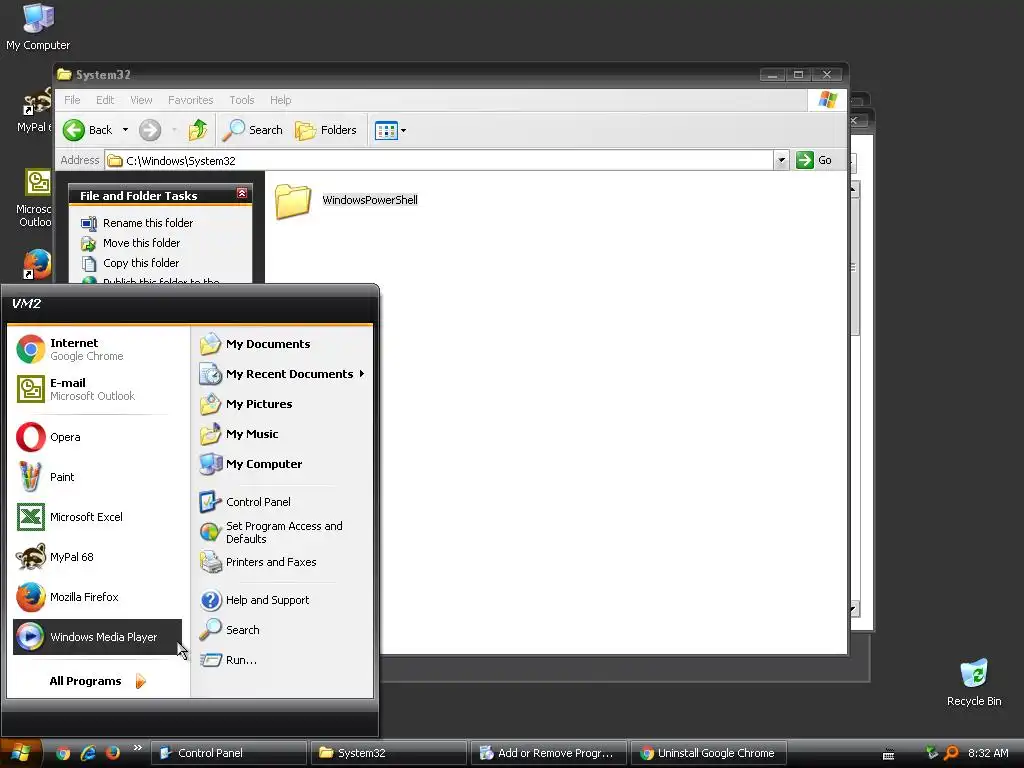The image size is (1024, 768).
Task: Launch Windows Media Player
Action: pos(97,637)
